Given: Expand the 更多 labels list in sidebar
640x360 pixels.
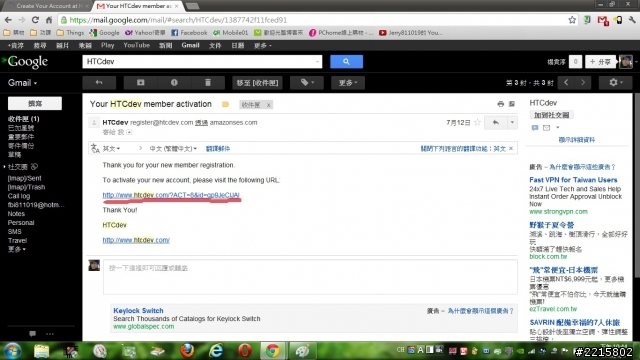Looking at the screenshot, I should [x=16, y=249].
